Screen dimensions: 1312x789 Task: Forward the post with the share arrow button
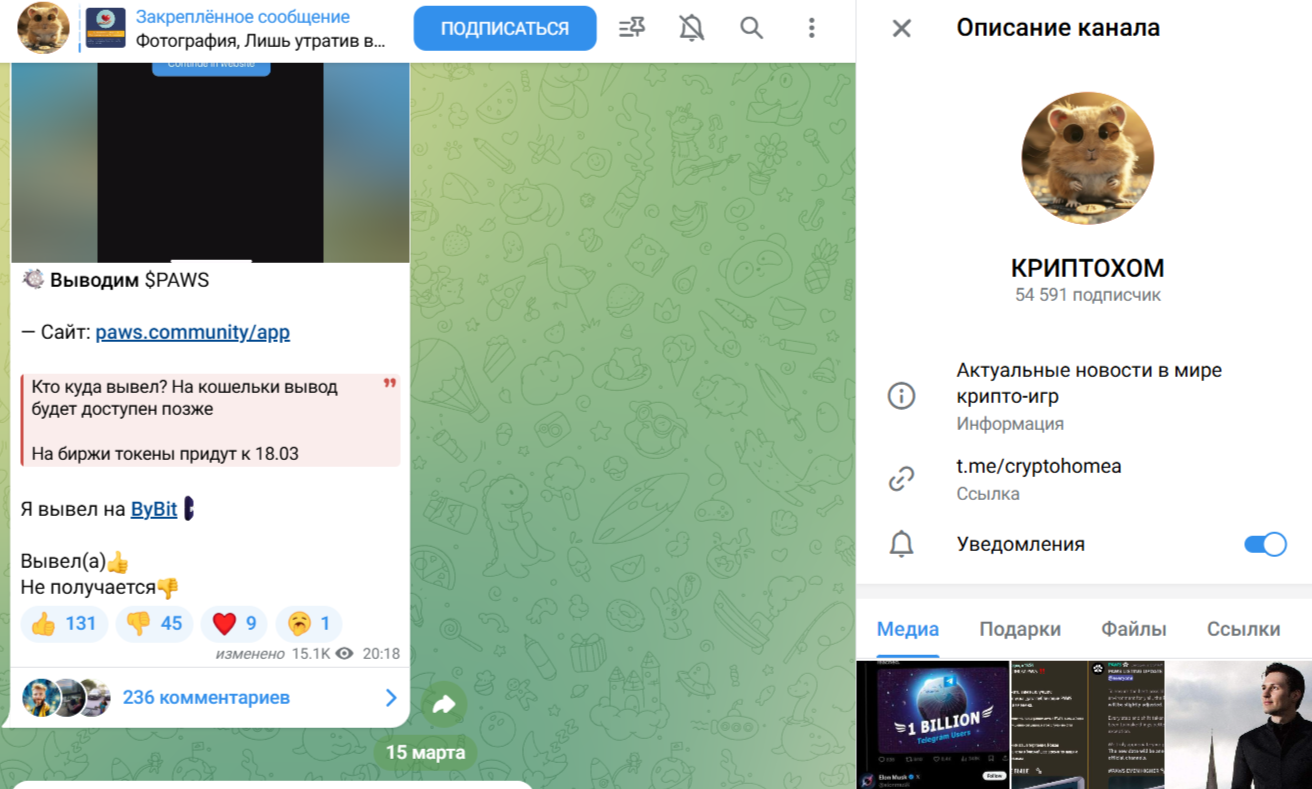(x=444, y=704)
